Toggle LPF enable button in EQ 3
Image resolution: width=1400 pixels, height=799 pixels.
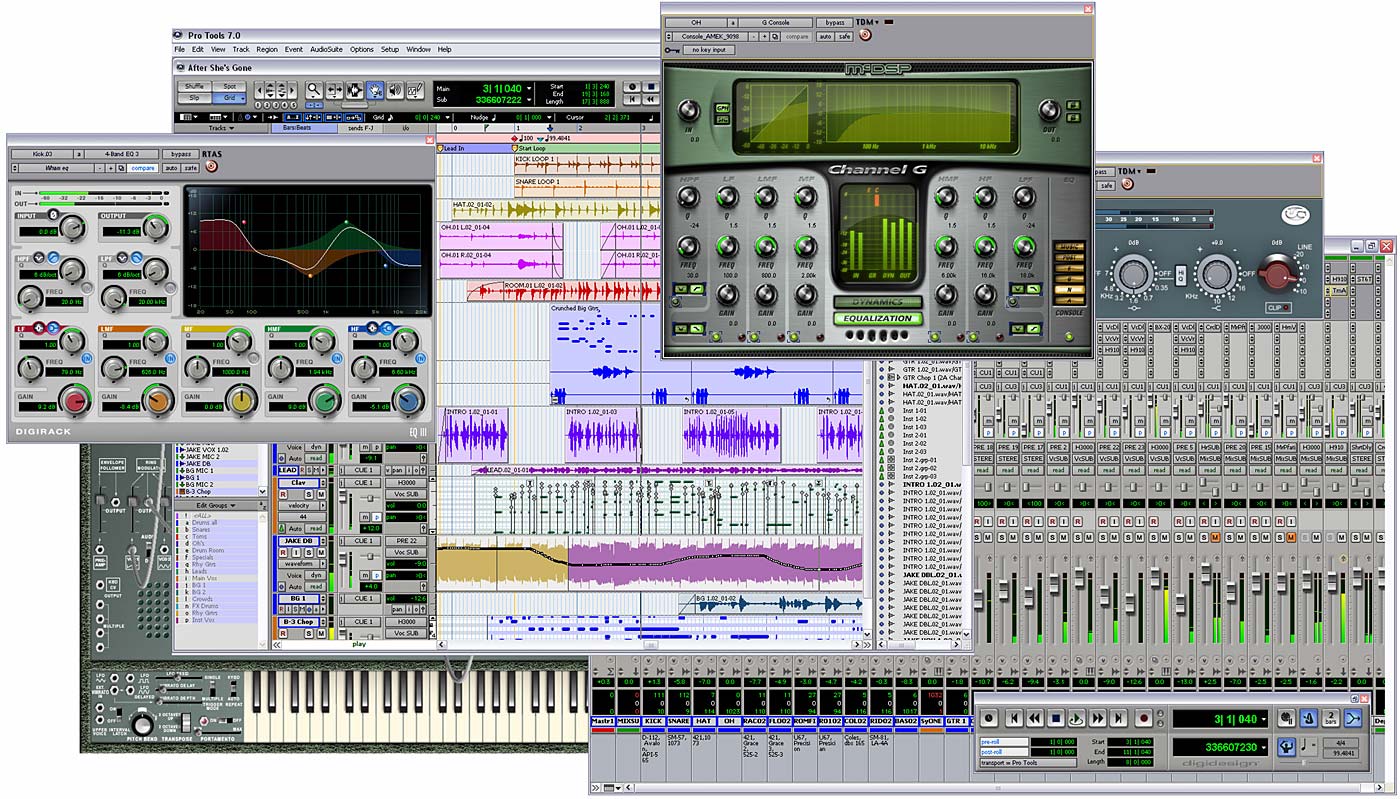click(170, 287)
